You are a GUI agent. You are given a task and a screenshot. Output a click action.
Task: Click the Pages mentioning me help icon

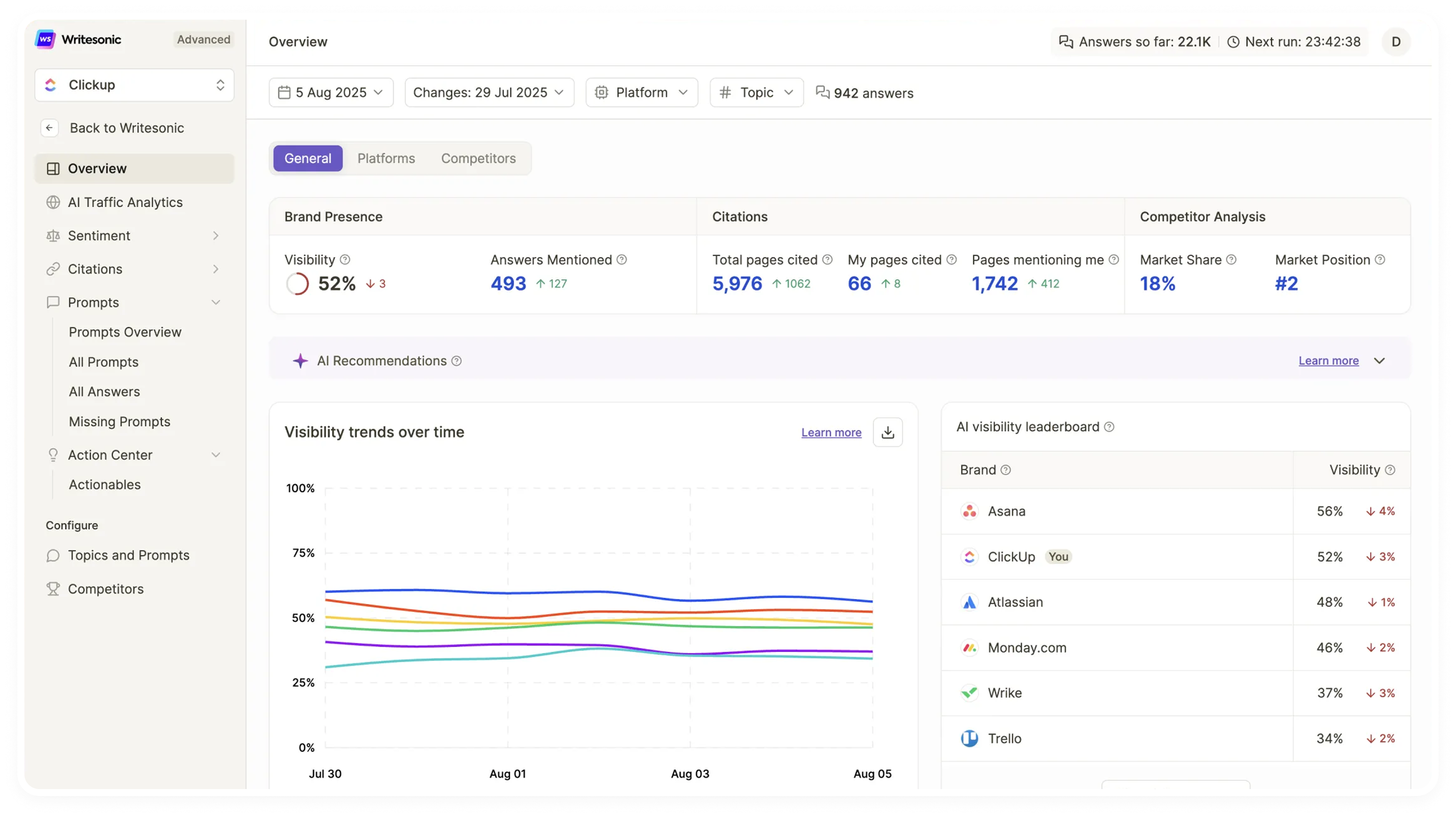coord(1113,259)
